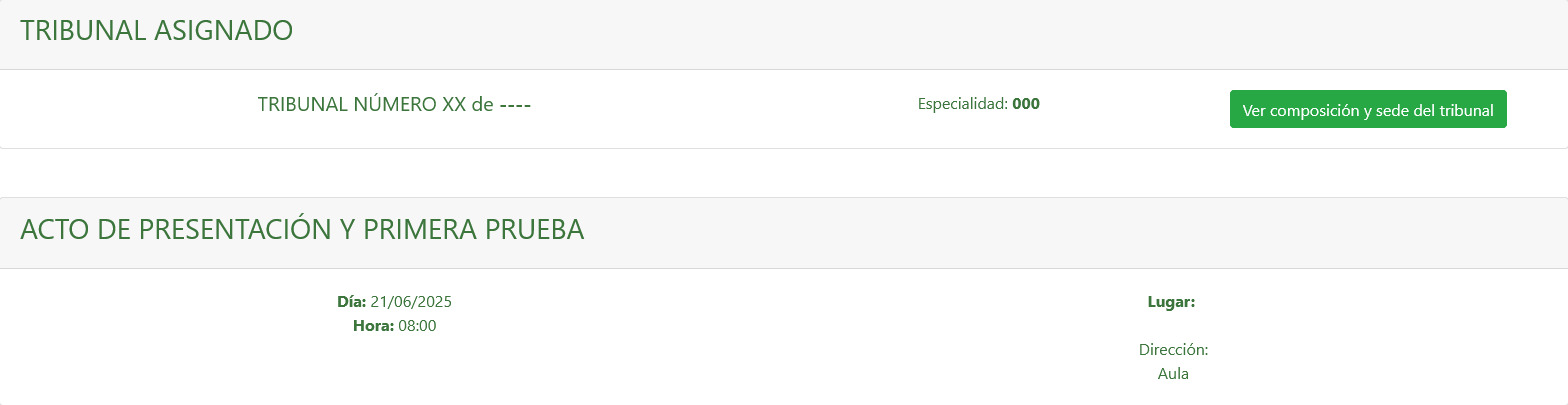Open 'Ver composición y sede del tribunal' button
The width and height of the screenshot is (1568, 405).
[1367, 110]
